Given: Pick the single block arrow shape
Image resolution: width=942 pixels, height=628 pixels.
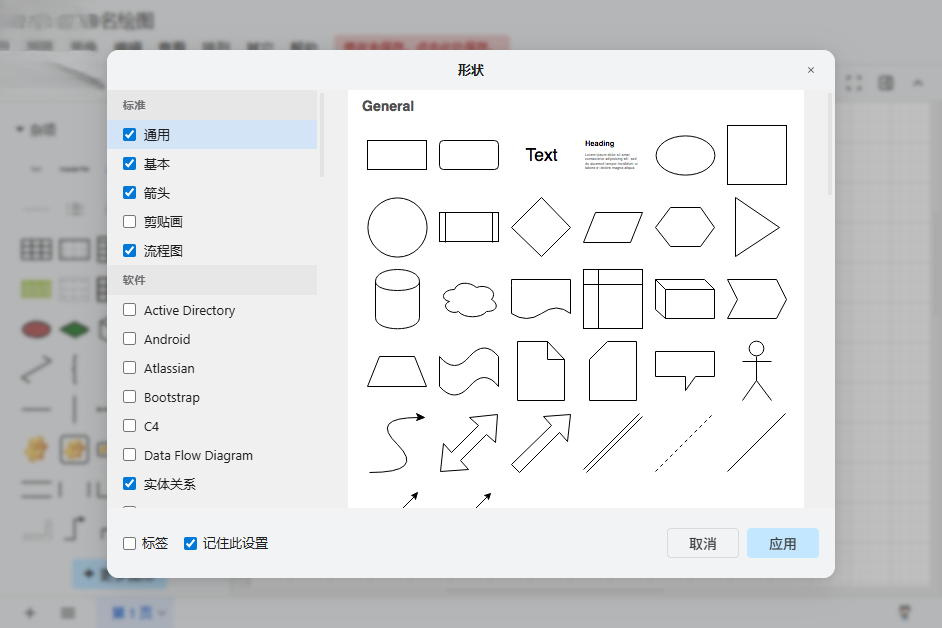Looking at the screenshot, I should click(541, 443).
